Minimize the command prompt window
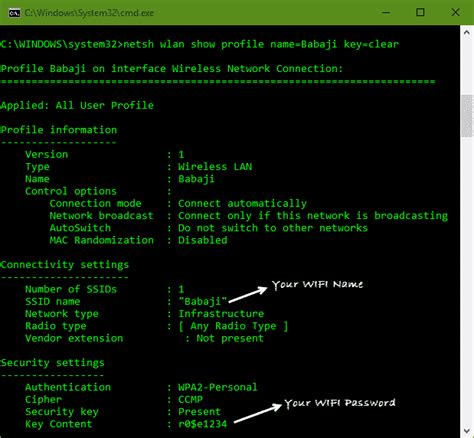 pyautogui.click(x=386, y=13)
